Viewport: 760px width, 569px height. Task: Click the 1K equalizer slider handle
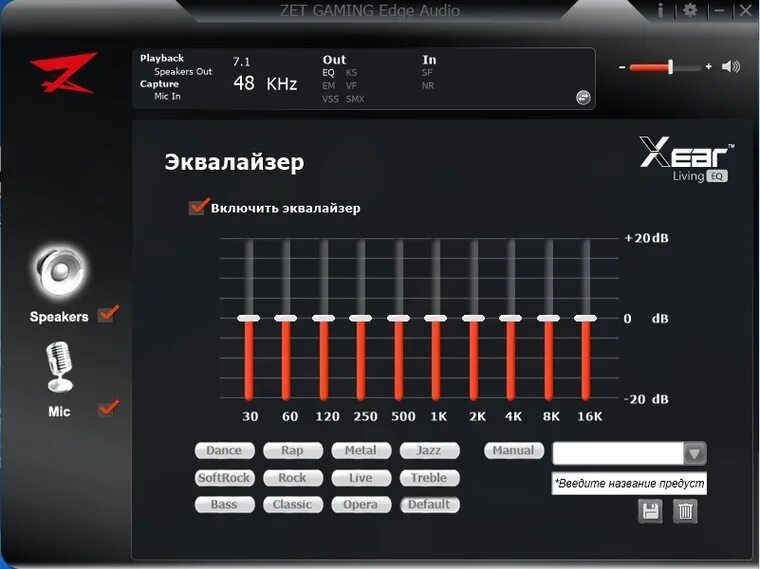pyautogui.click(x=436, y=318)
